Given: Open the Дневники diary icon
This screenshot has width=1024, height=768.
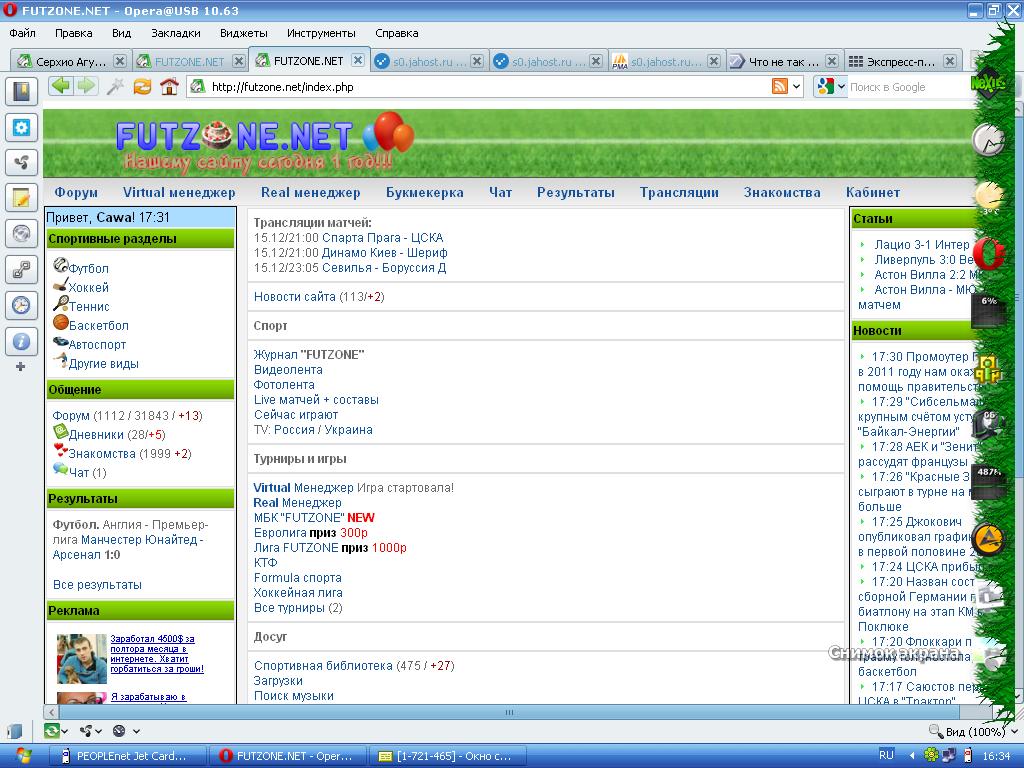Looking at the screenshot, I should 60,432.
